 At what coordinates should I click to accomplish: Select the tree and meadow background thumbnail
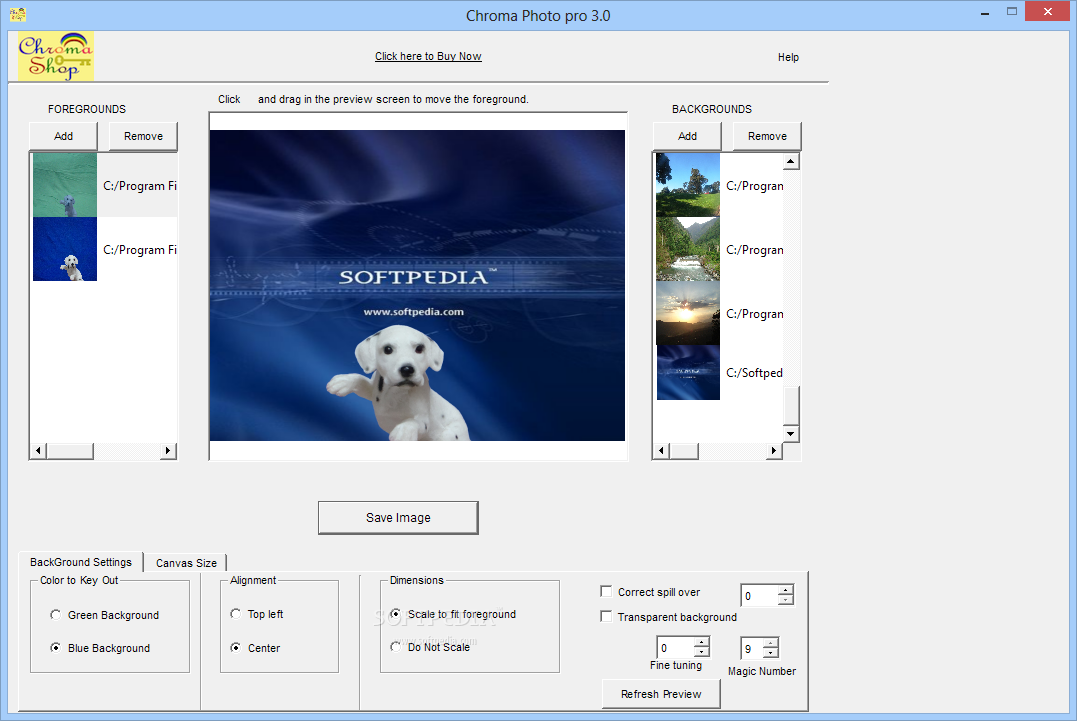[x=688, y=185]
